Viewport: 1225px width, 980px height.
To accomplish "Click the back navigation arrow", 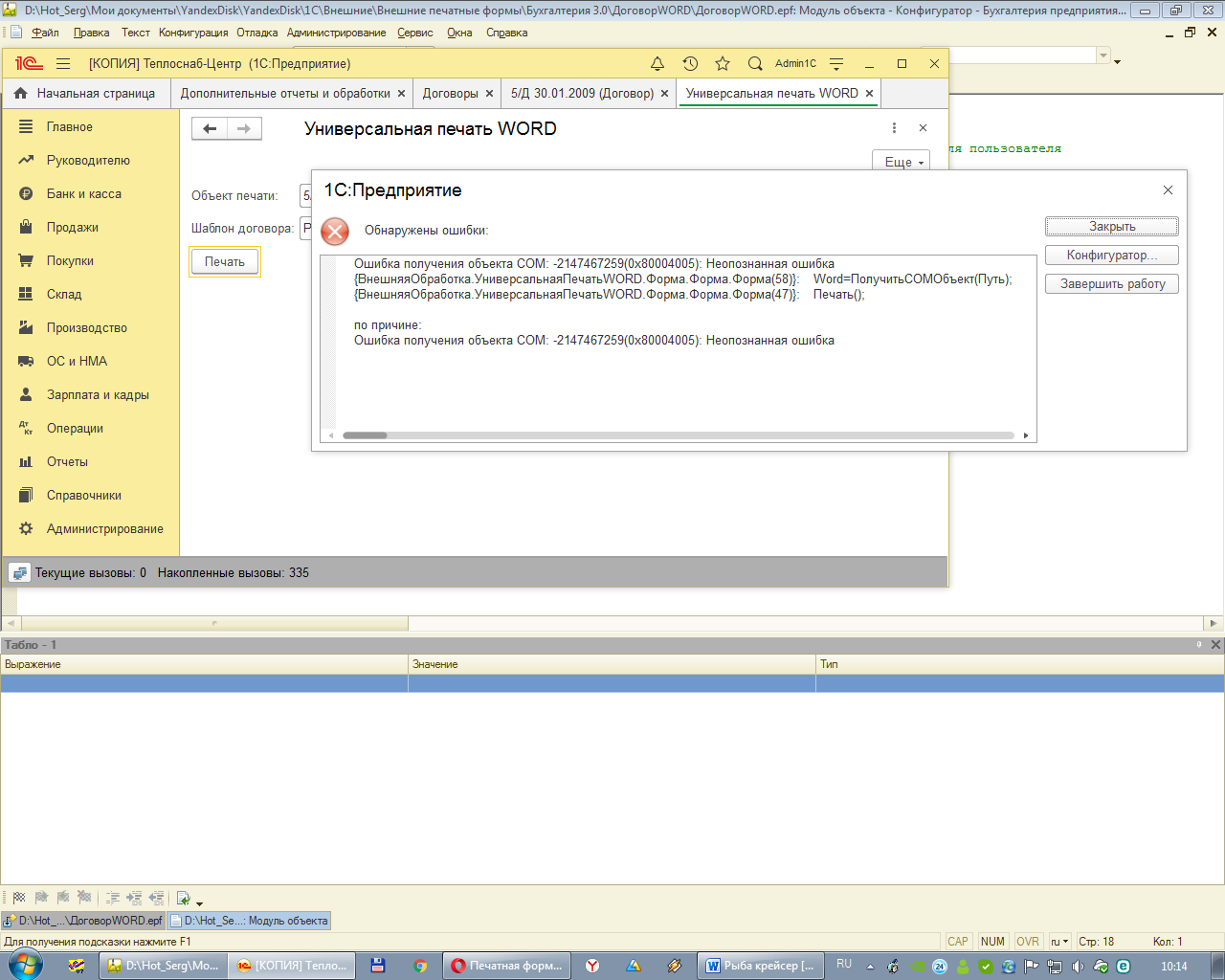I will tap(210, 128).
